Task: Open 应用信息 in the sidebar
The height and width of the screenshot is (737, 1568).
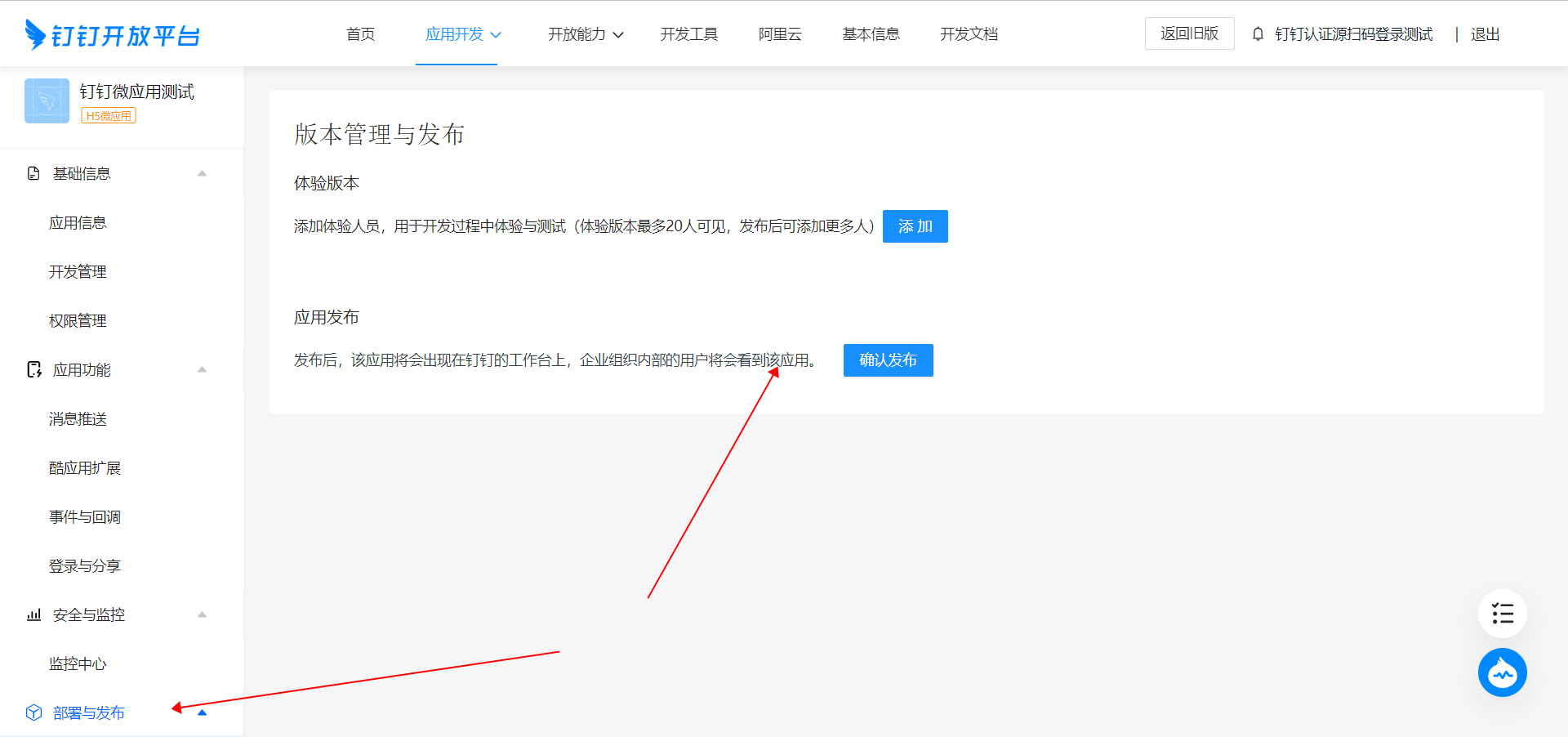Action: pos(78,222)
